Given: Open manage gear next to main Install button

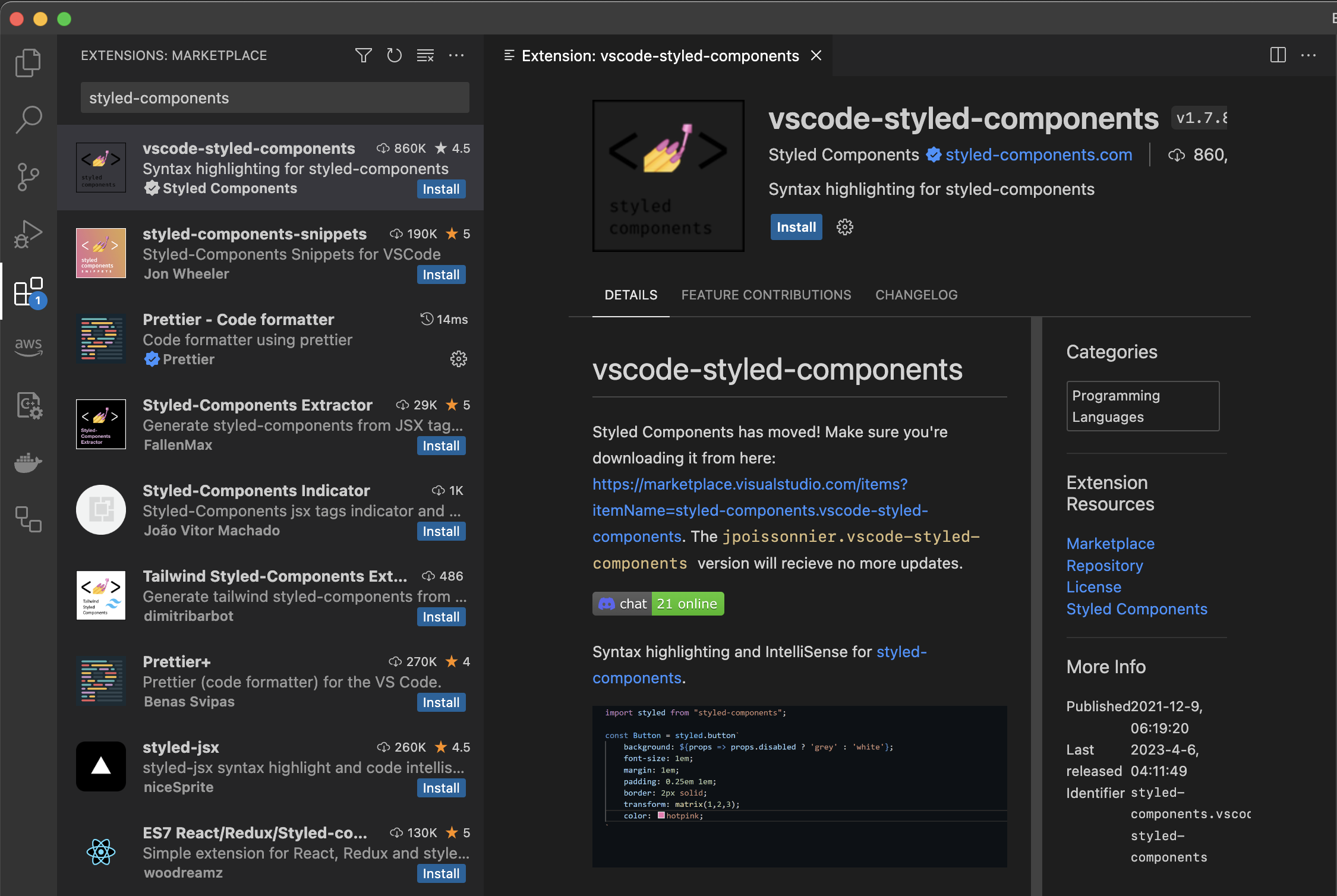Looking at the screenshot, I should click(x=844, y=227).
